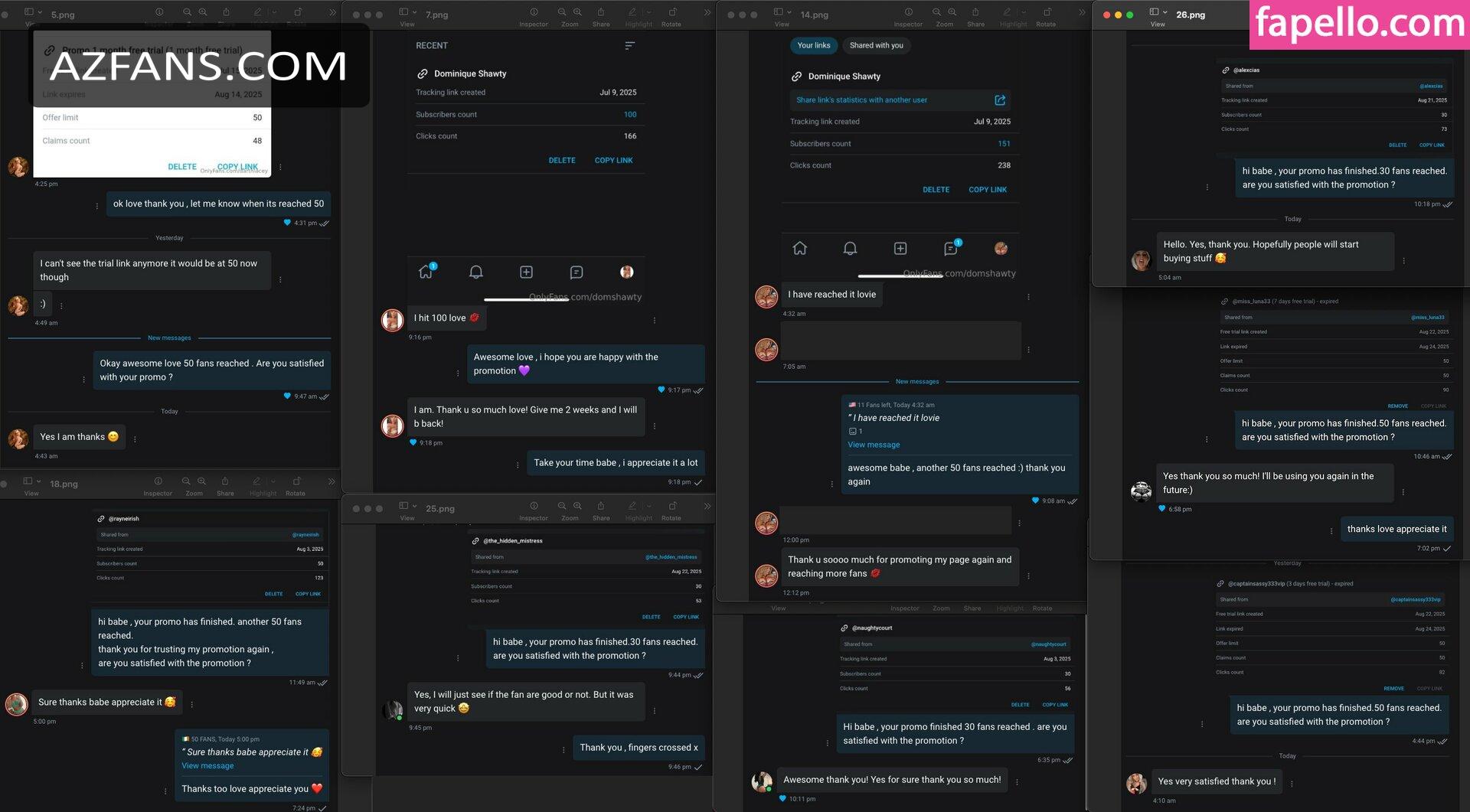Open notifications bell in the 14.png screenshot

850,249
